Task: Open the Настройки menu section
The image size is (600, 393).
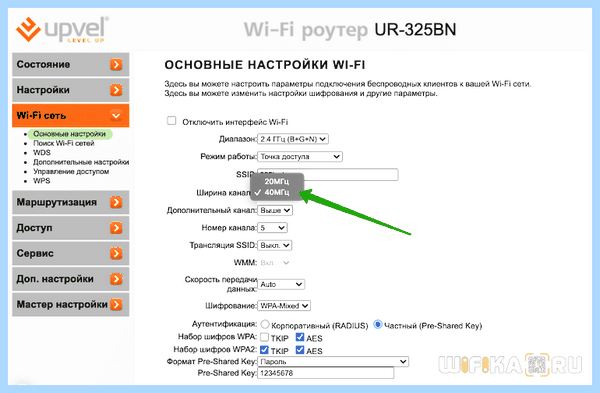Action: (70, 90)
